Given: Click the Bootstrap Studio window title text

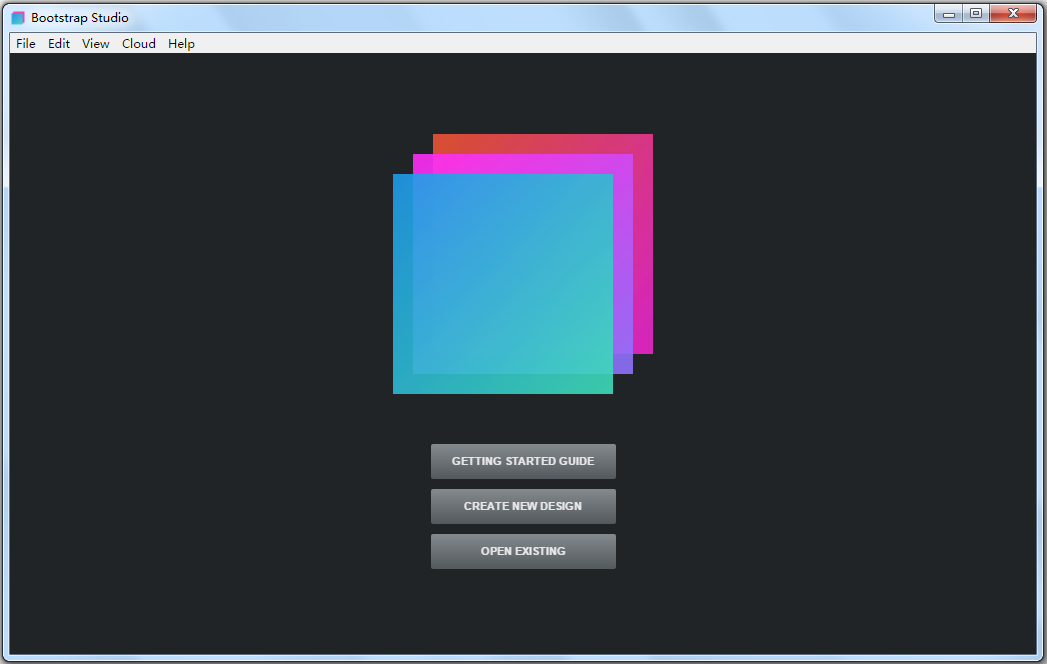Looking at the screenshot, I should [x=75, y=16].
